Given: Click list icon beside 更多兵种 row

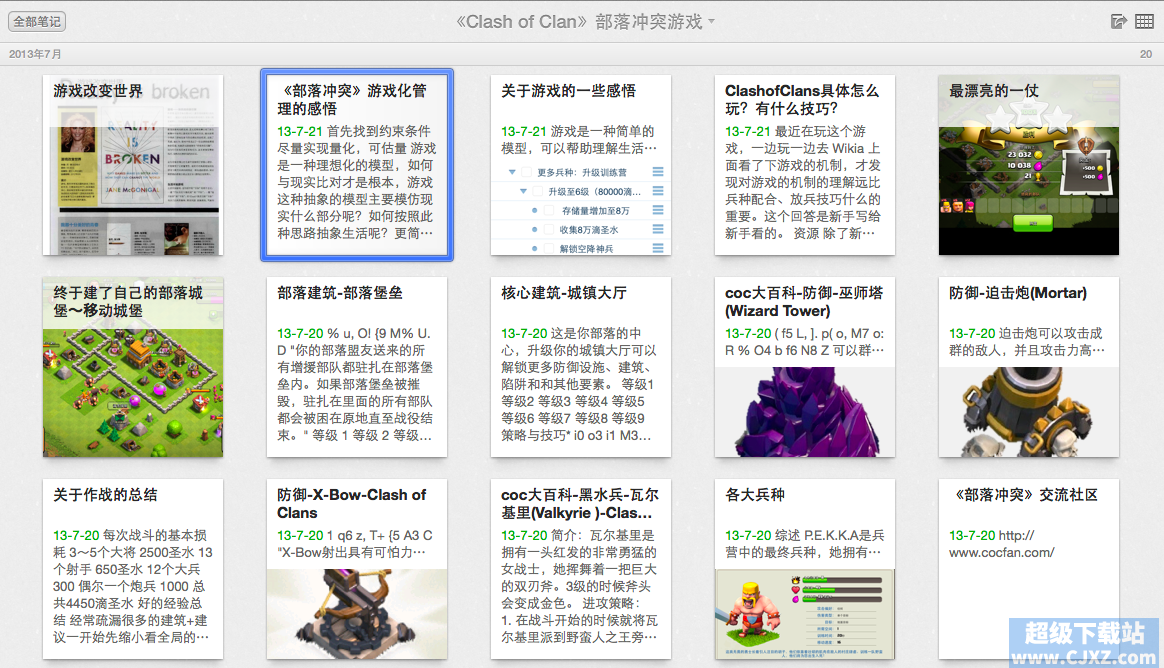Looking at the screenshot, I should (x=658, y=172).
